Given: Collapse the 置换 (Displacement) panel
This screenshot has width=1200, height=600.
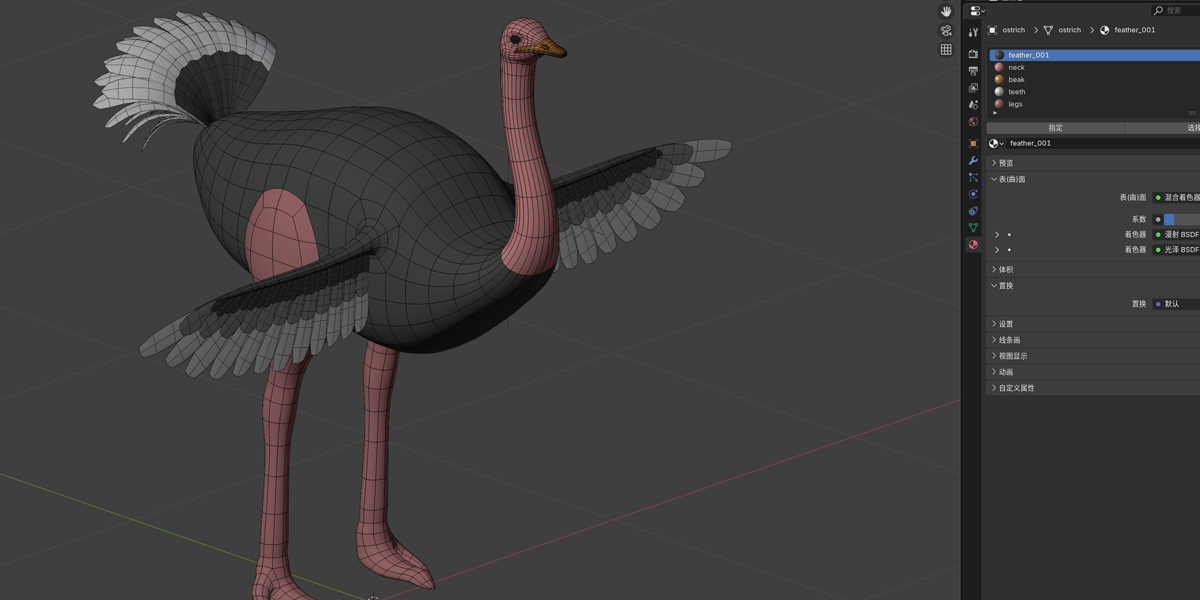Looking at the screenshot, I should pyautogui.click(x=1005, y=286).
